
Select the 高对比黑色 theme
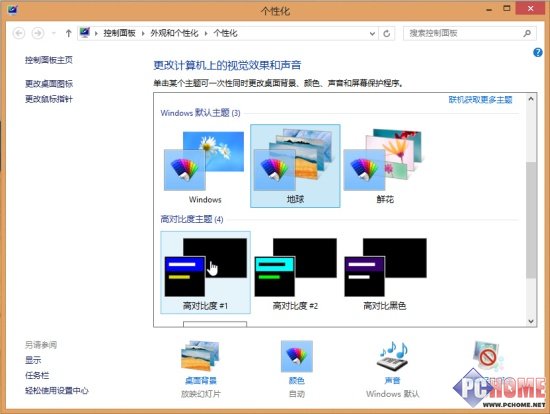click(385, 273)
